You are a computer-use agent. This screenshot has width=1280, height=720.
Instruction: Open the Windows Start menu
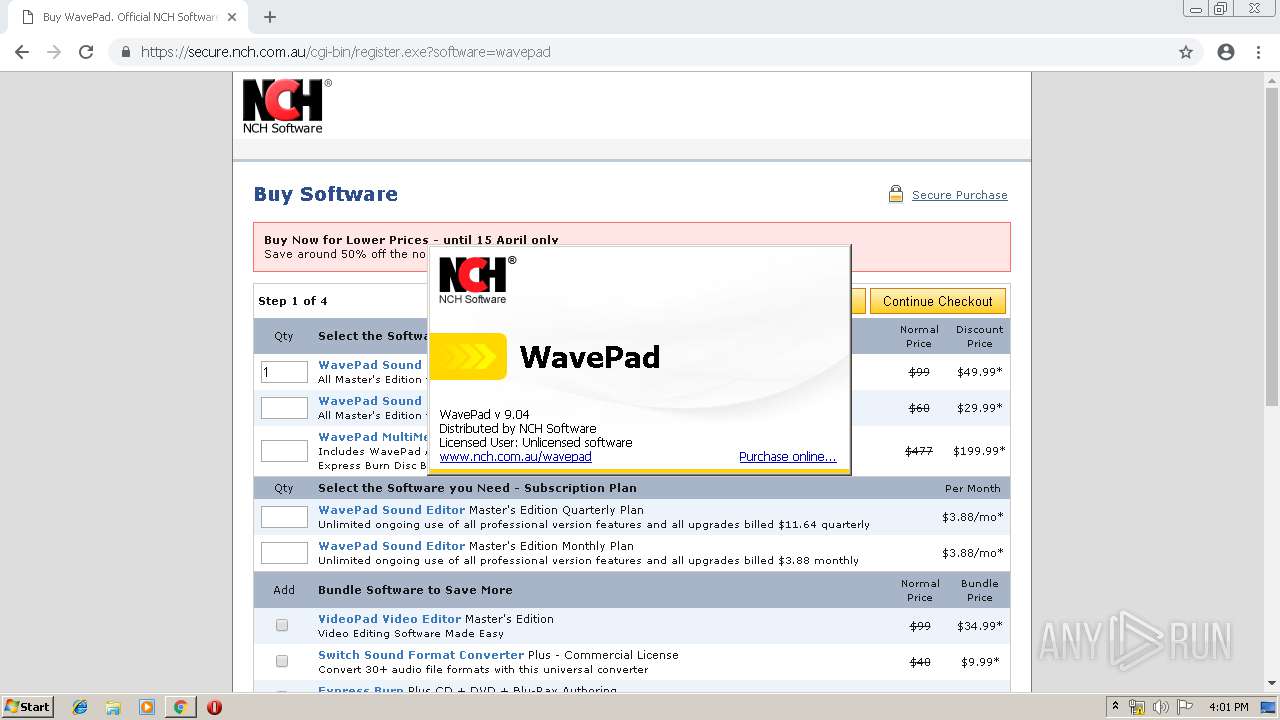click(28, 707)
